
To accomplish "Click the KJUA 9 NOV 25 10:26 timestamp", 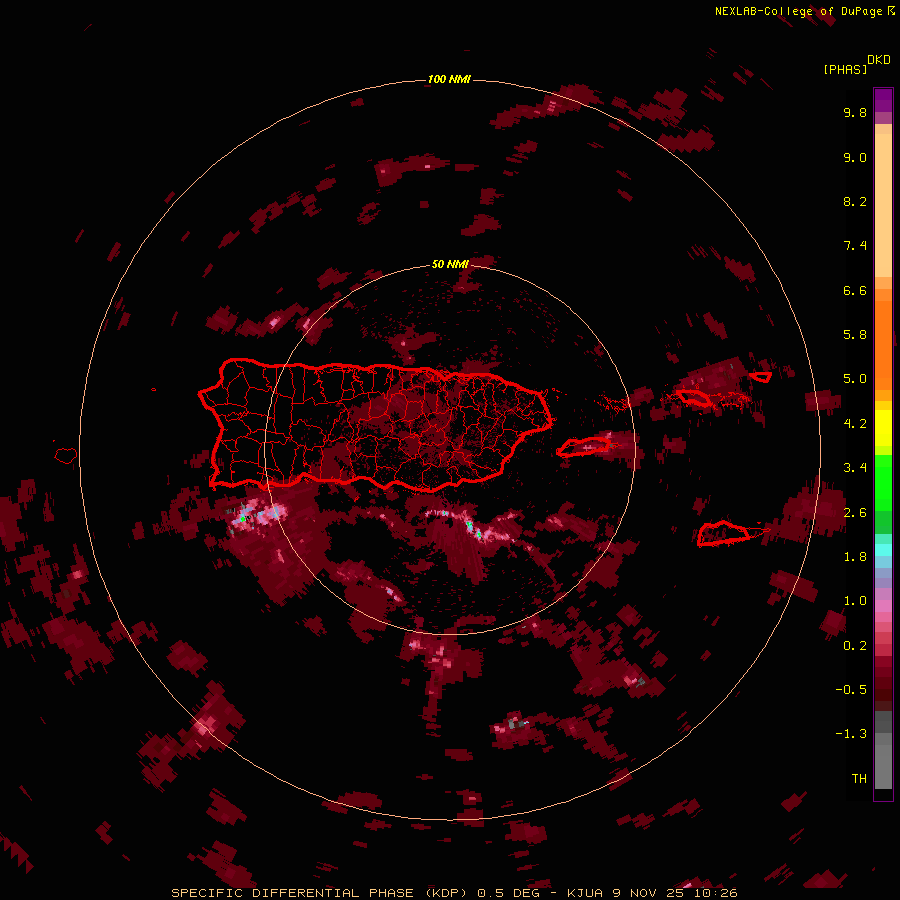I will click(652, 893).
